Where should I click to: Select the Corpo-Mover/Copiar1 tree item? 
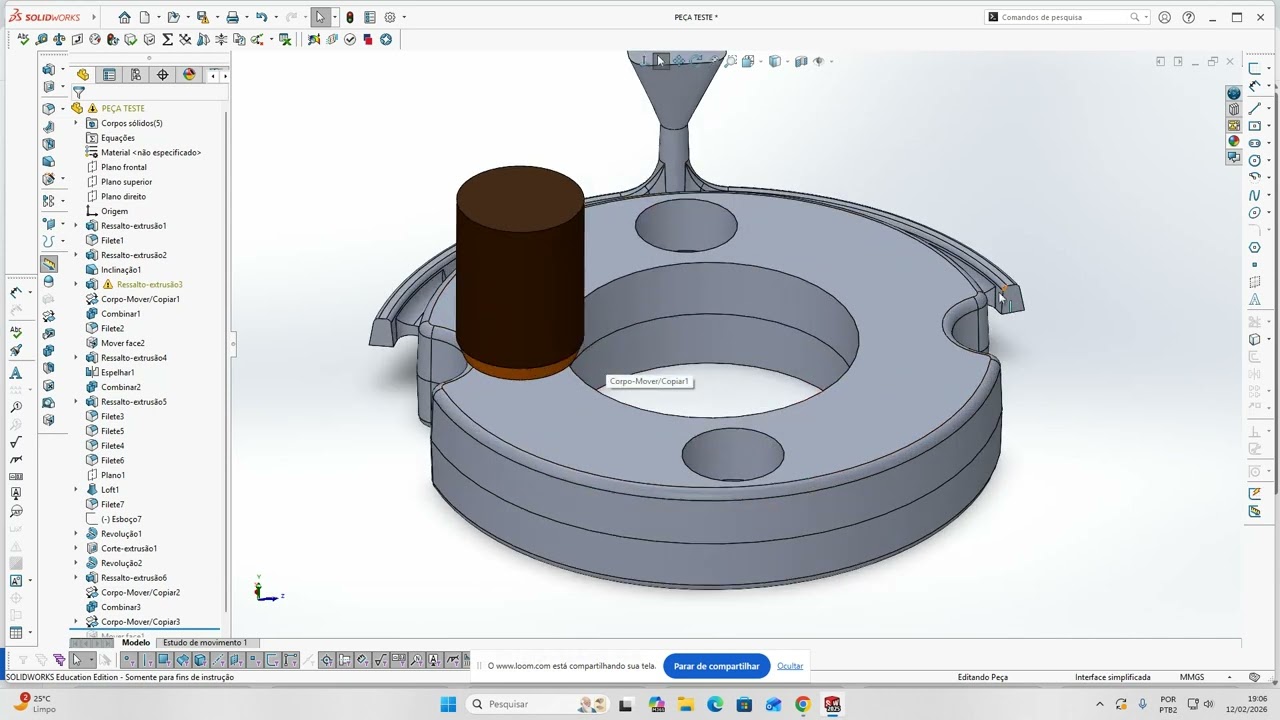point(140,299)
